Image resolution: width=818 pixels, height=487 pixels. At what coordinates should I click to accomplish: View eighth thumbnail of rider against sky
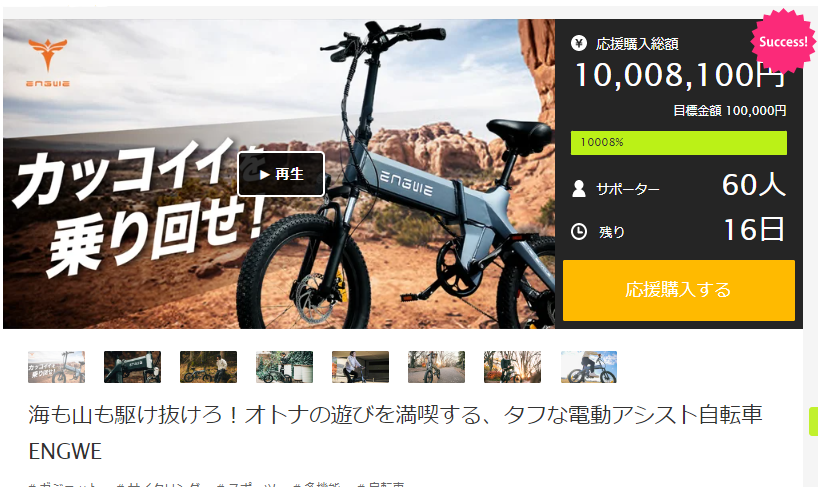(x=589, y=367)
